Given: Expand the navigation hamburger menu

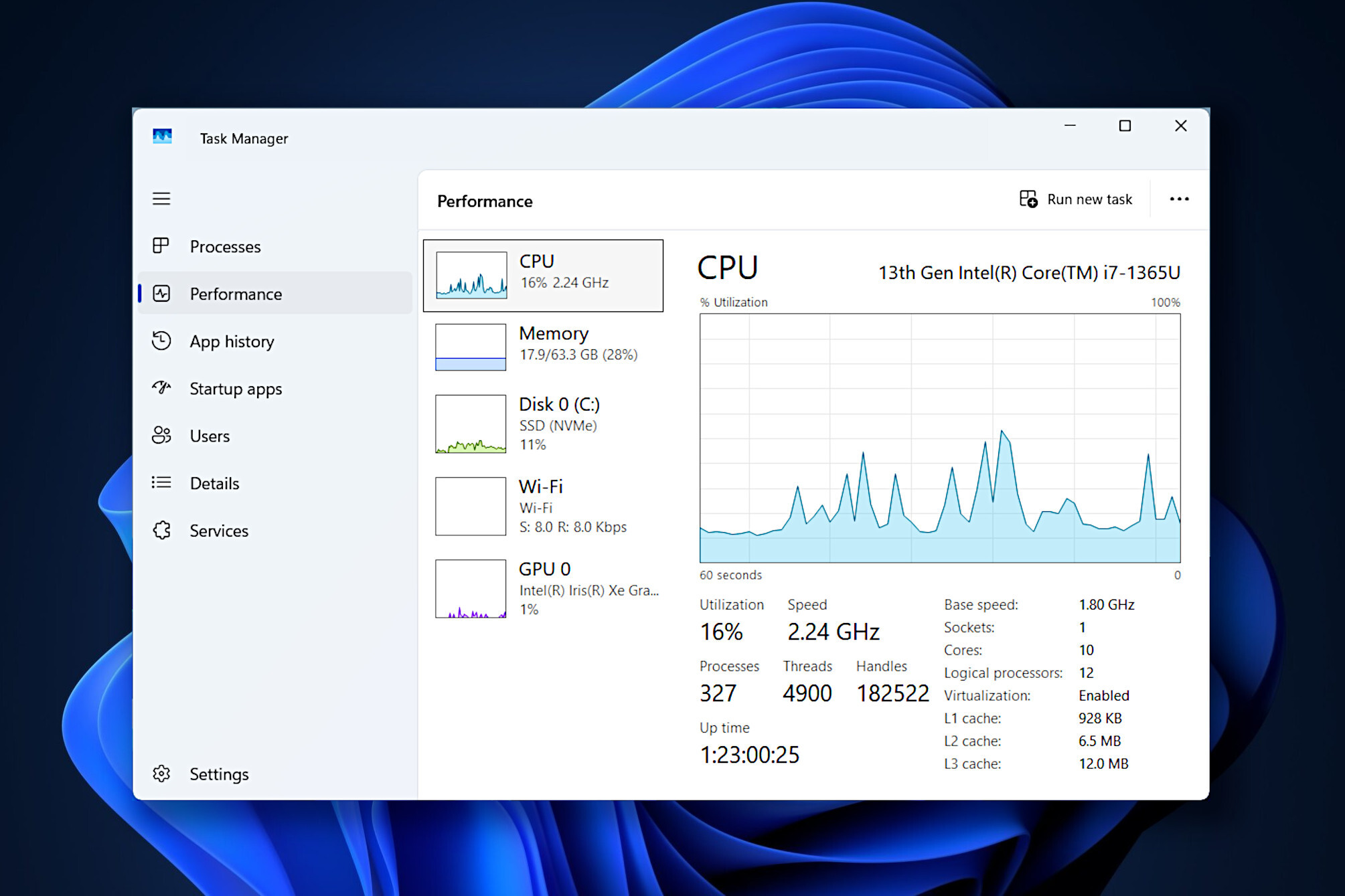Looking at the screenshot, I should click(x=161, y=199).
